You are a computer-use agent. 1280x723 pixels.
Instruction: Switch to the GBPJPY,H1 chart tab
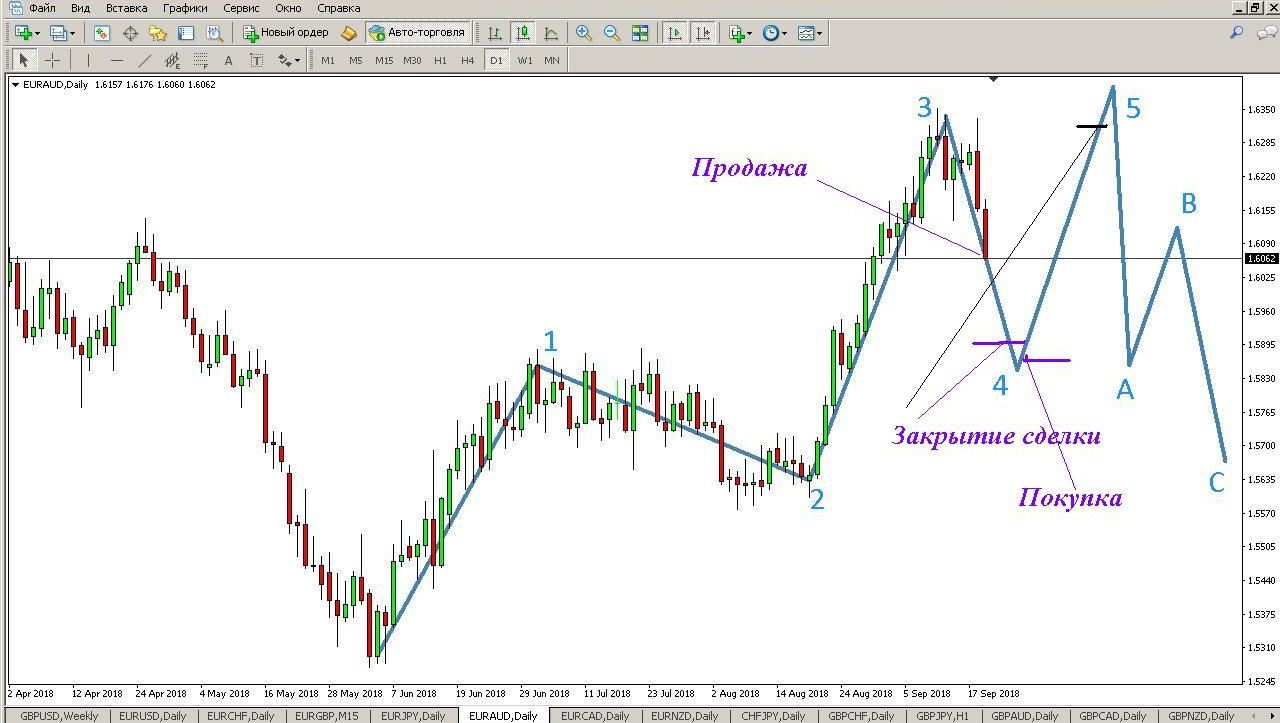click(942, 716)
